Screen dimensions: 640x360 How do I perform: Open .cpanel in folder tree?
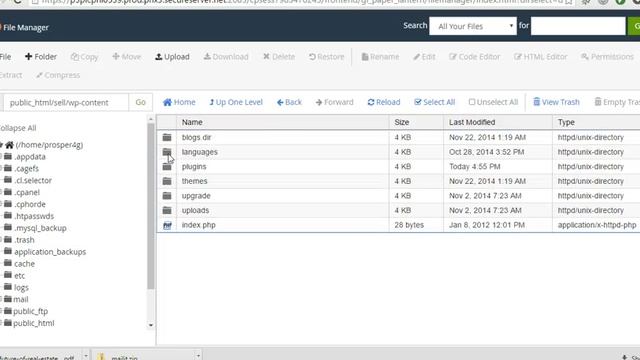[27, 192]
